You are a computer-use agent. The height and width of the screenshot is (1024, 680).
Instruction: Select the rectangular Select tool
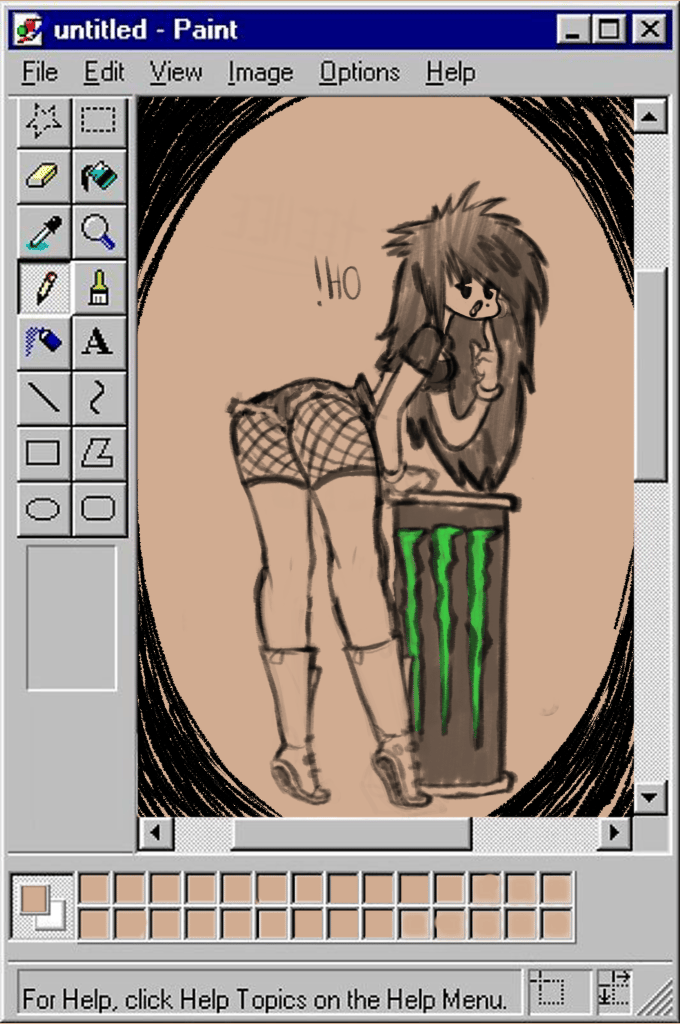click(99, 121)
